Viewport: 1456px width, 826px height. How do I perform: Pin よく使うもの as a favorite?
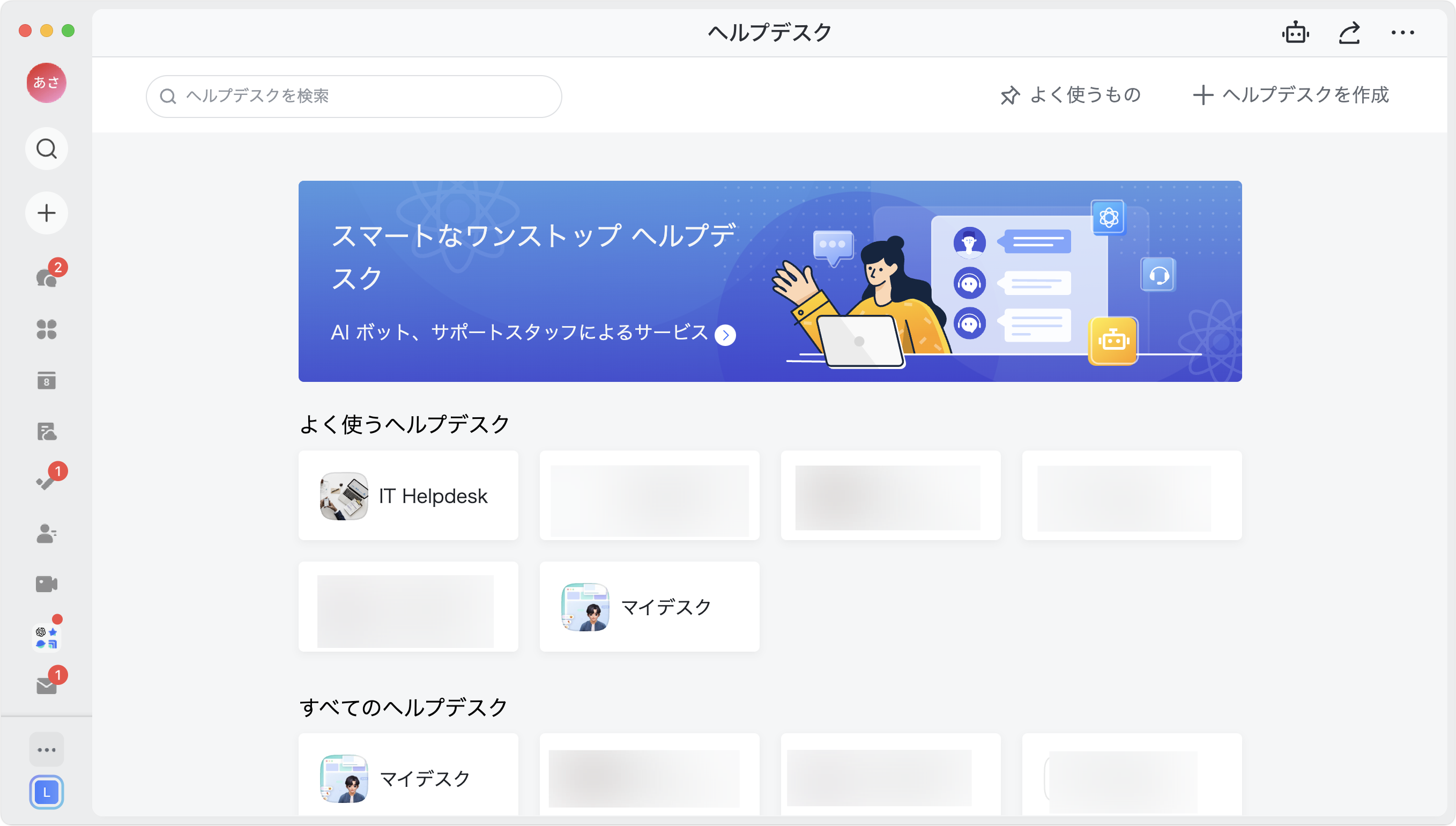pyautogui.click(x=1070, y=95)
